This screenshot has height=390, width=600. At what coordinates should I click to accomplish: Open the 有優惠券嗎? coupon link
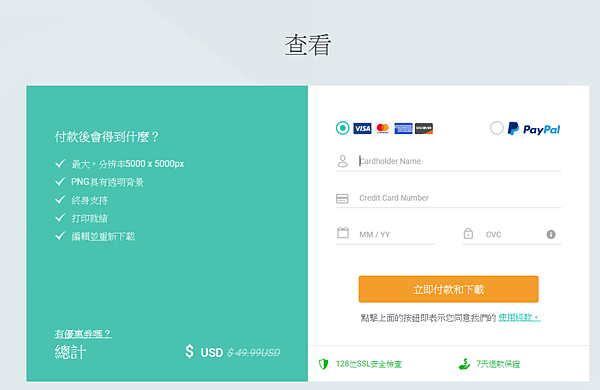coord(83,334)
